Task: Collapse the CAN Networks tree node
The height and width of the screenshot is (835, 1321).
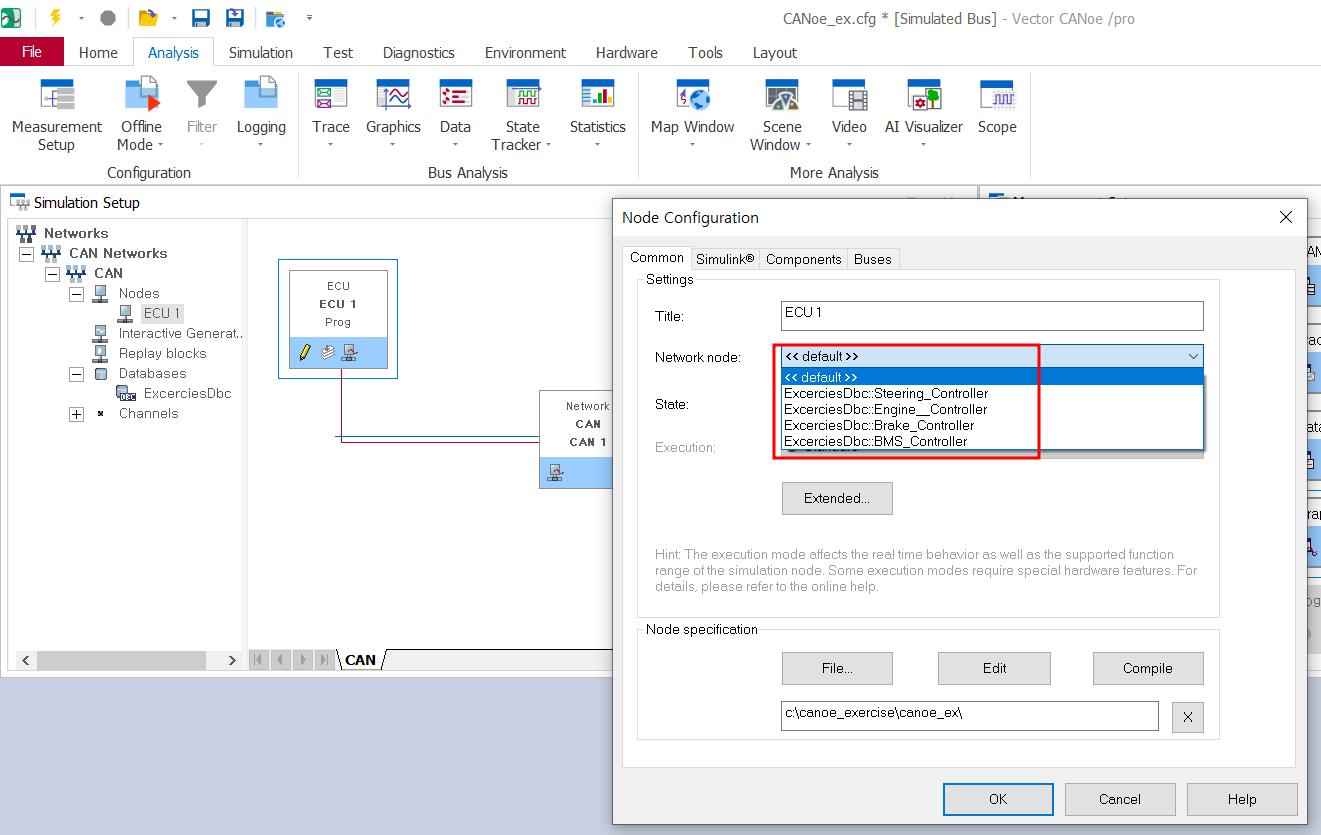Action: click(x=27, y=254)
